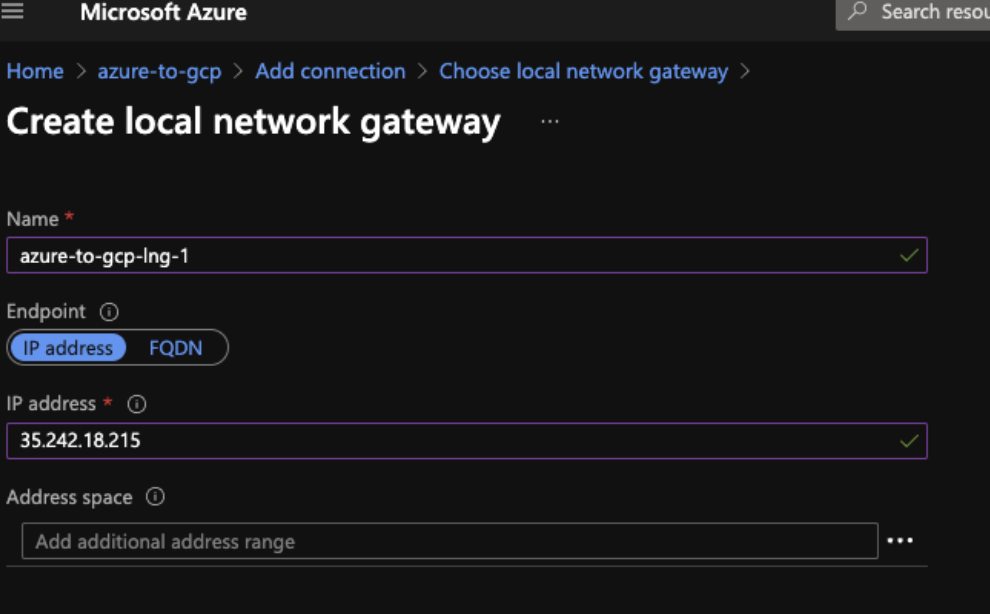Click the Microsoft Azure portal title
The width and height of the screenshot is (990, 614).
pyautogui.click(x=163, y=13)
